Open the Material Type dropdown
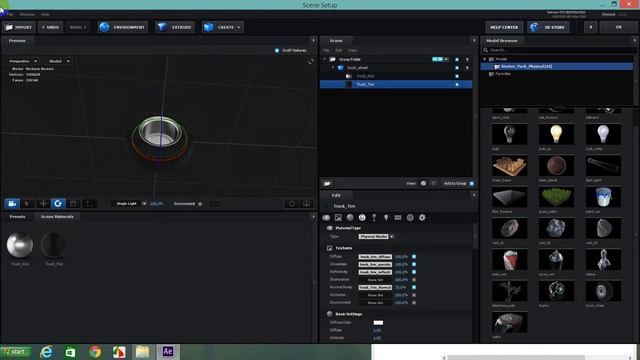 point(376,237)
